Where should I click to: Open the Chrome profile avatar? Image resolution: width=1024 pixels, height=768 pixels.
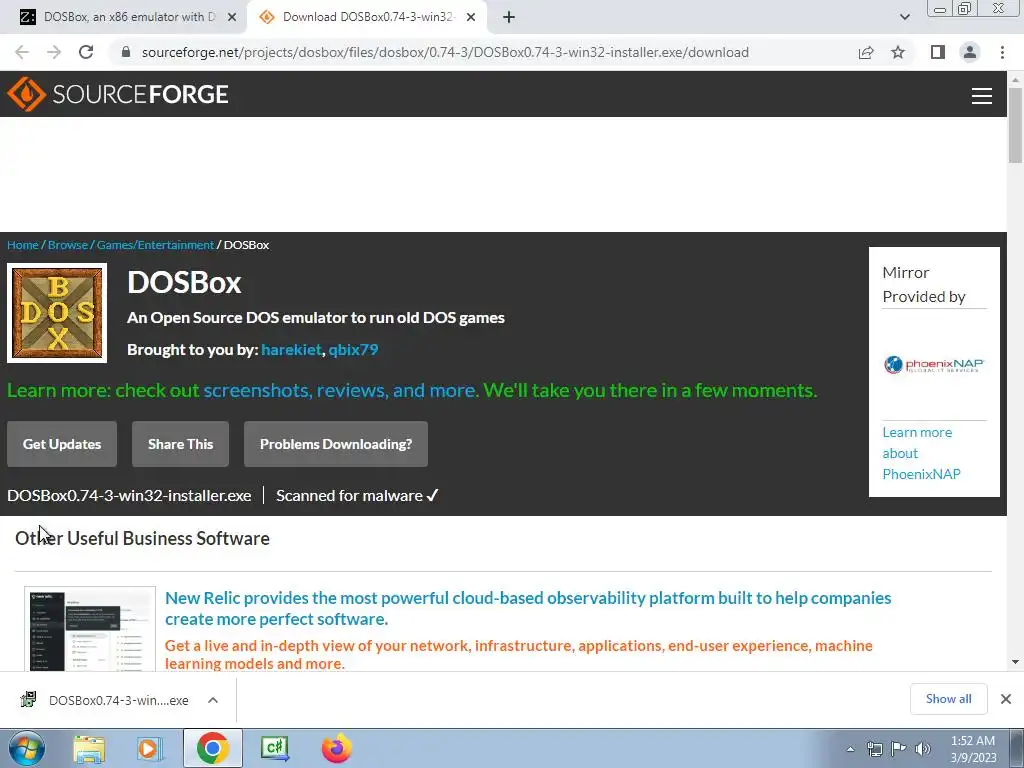click(x=970, y=52)
